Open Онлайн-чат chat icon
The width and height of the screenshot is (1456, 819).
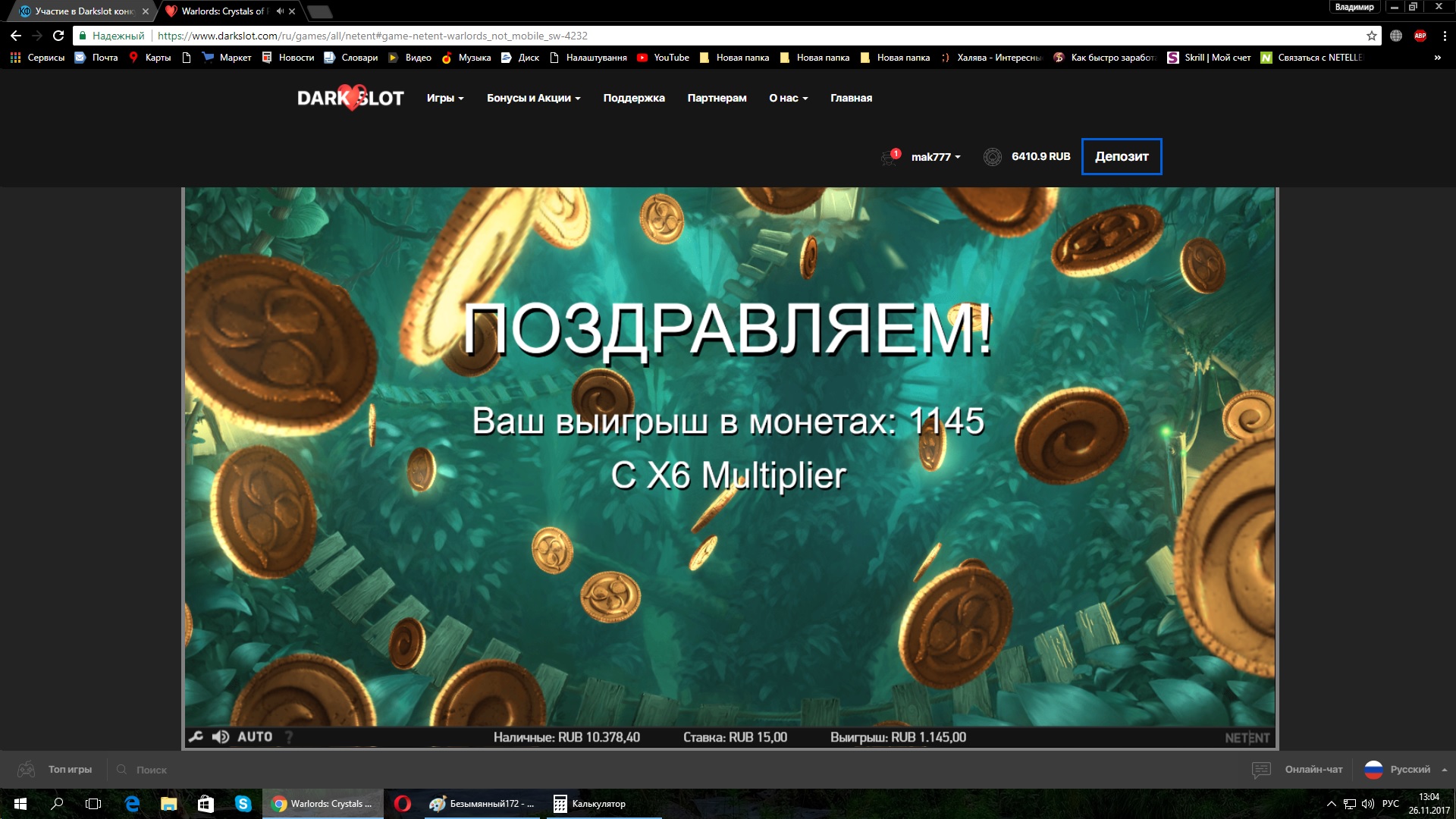[1261, 770]
